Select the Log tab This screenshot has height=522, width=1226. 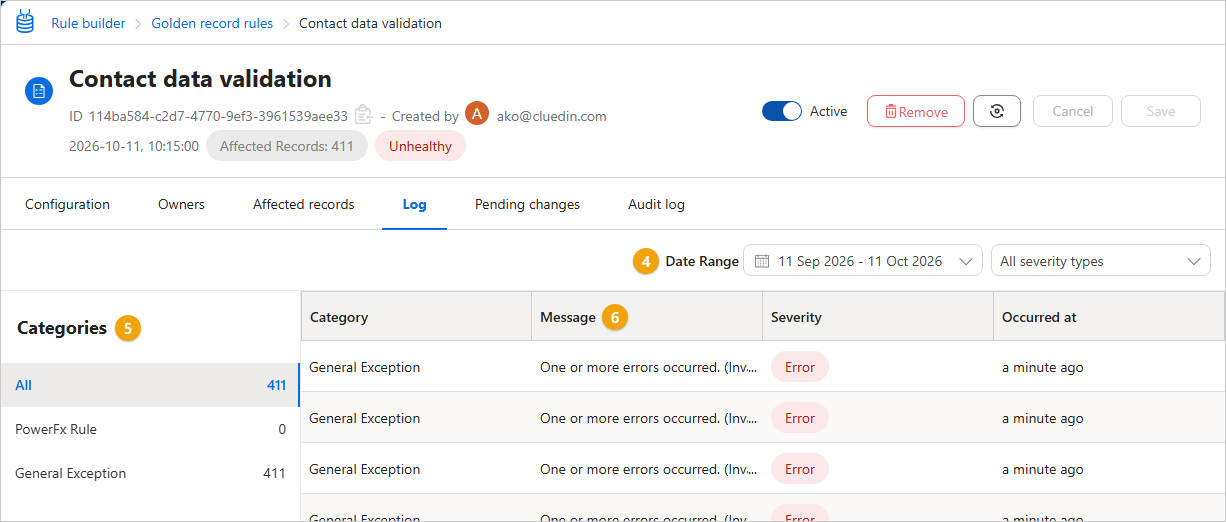[x=414, y=204]
